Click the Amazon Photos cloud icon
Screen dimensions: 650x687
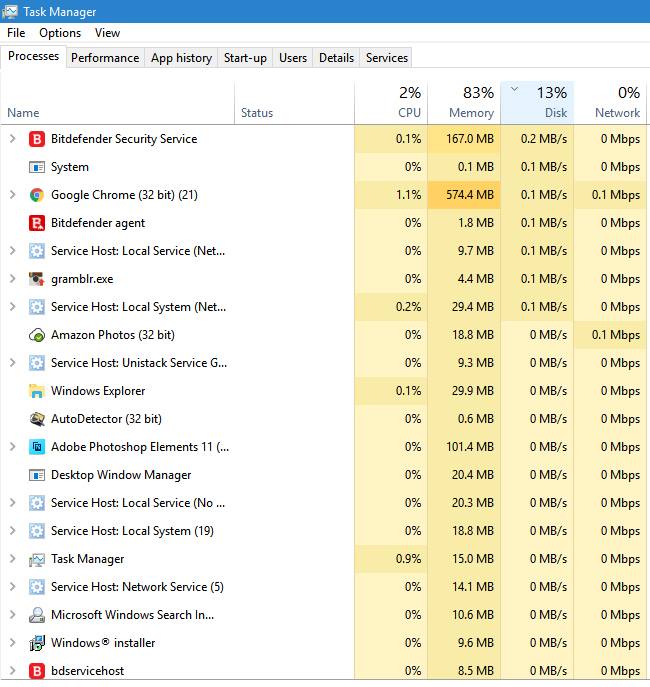37,335
